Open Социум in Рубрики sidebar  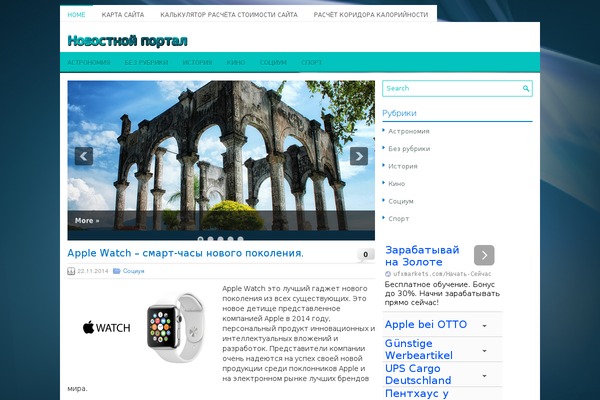click(x=401, y=201)
